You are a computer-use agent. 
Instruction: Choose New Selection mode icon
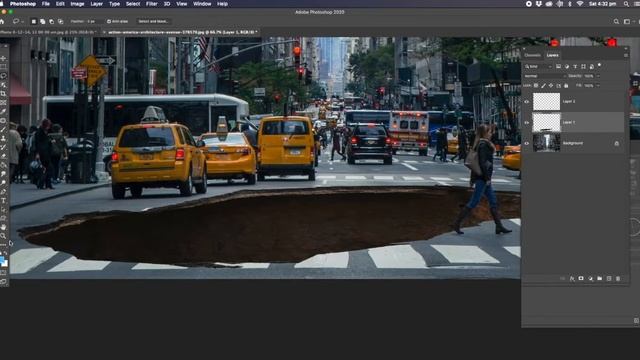(x=33, y=21)
